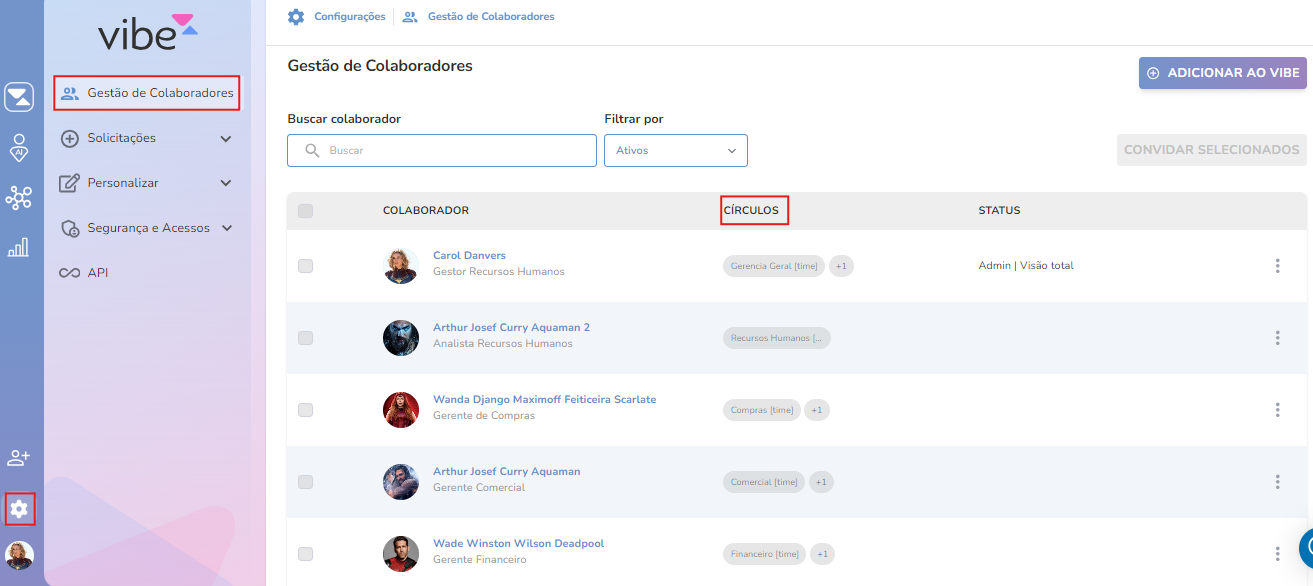Click CONVIDAR SELECIONADOS button
Image resolution: width=1313 pixels, height=586 pixels.
tap(1212, 150)
